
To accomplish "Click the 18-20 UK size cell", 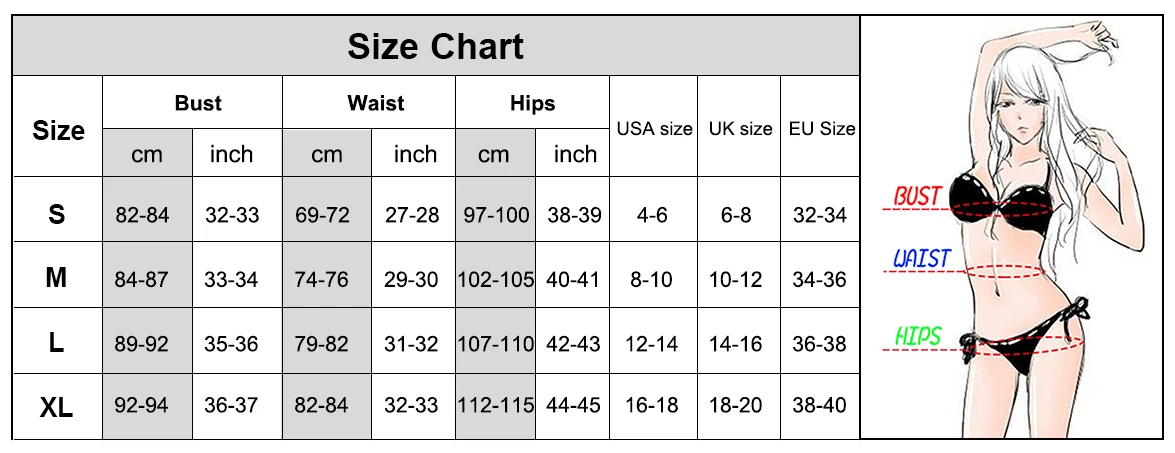I will click(736, 407).
